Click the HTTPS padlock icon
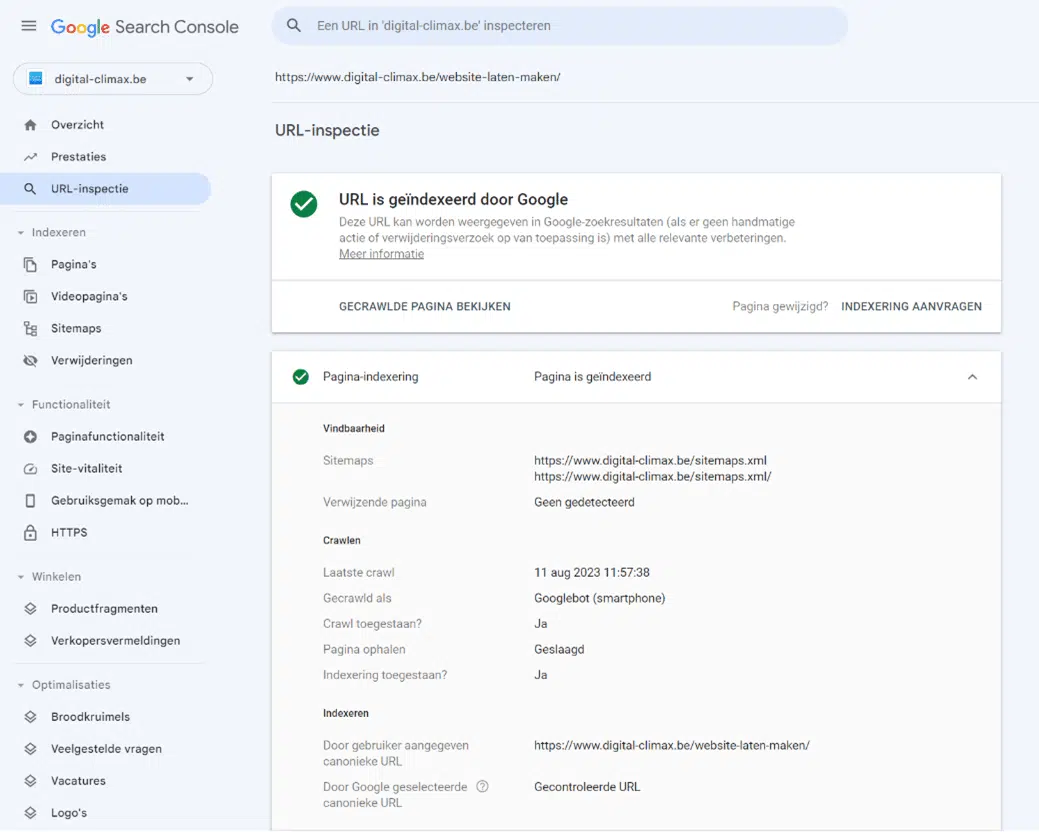This screenshot has width=1039, height=832. coord(30,533)
